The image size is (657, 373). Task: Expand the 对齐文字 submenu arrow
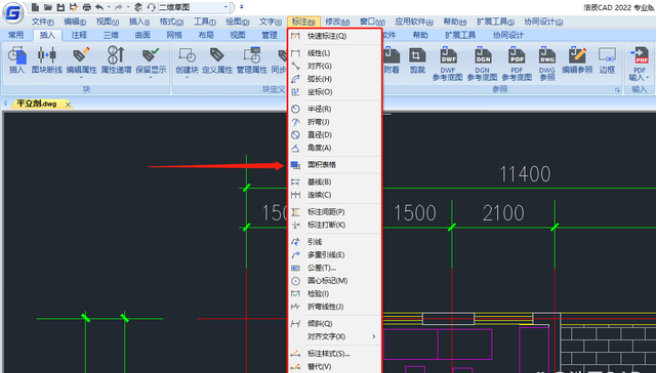coord(374,337)
